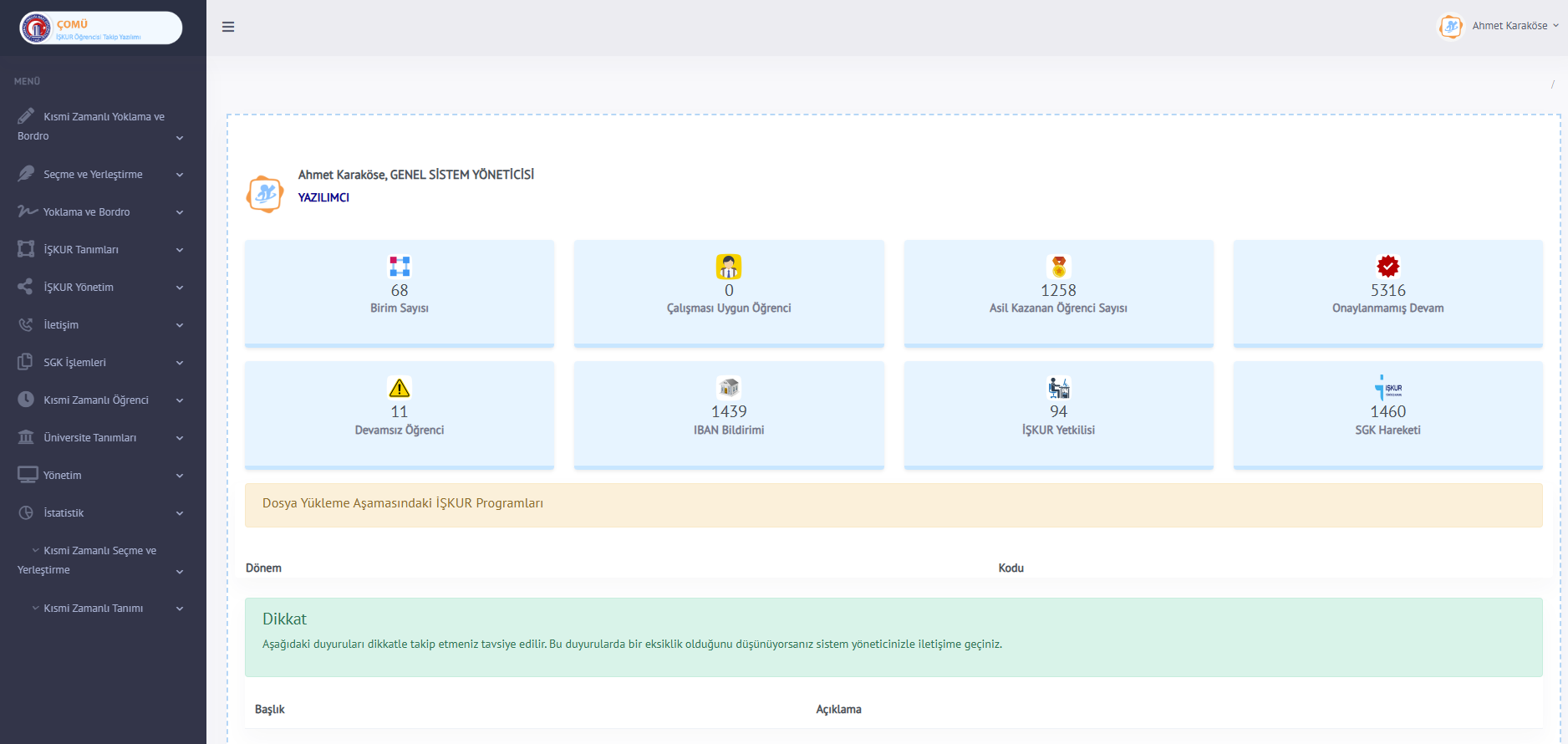The height and width of the screenshot is (744, 1568).
Task: Click the Onaylanmamış Devam red badge icon
Action: coord(1388,267)
